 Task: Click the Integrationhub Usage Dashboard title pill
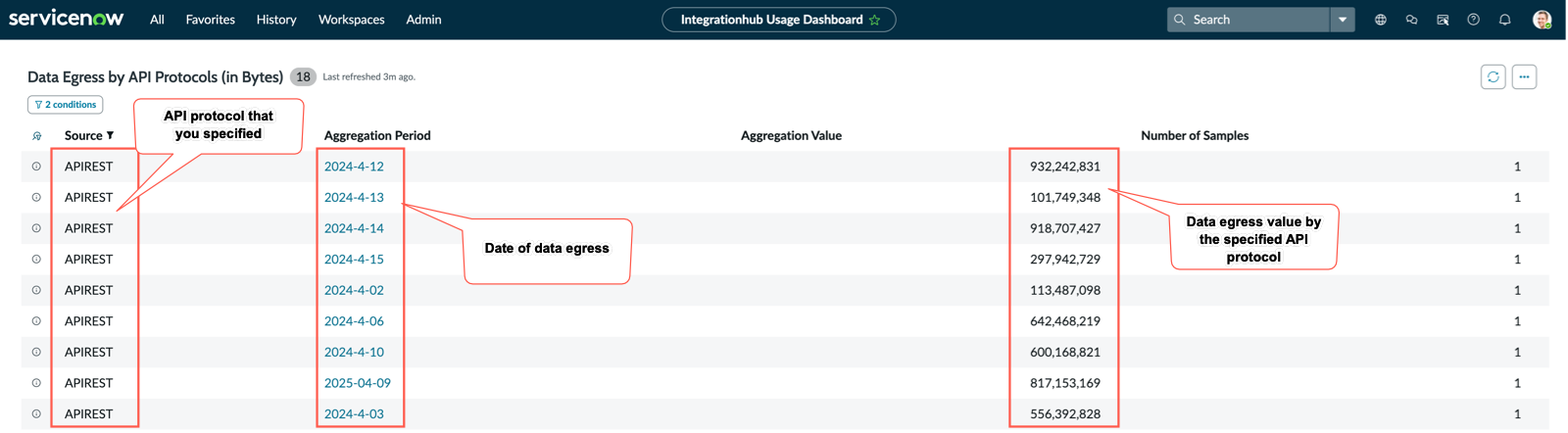[778, 20]
